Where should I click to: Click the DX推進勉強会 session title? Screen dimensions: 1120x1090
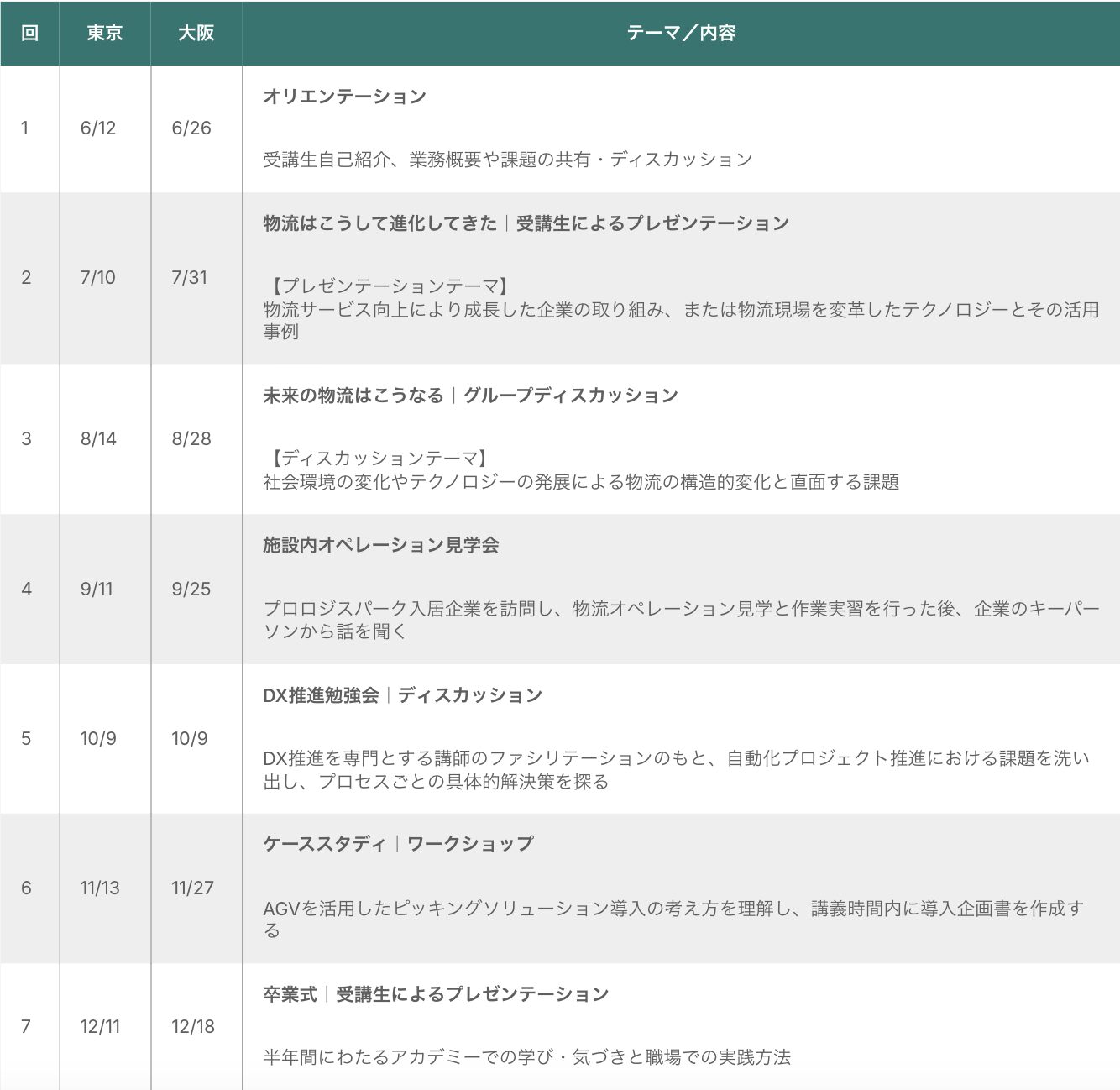(x=321, y=695)
